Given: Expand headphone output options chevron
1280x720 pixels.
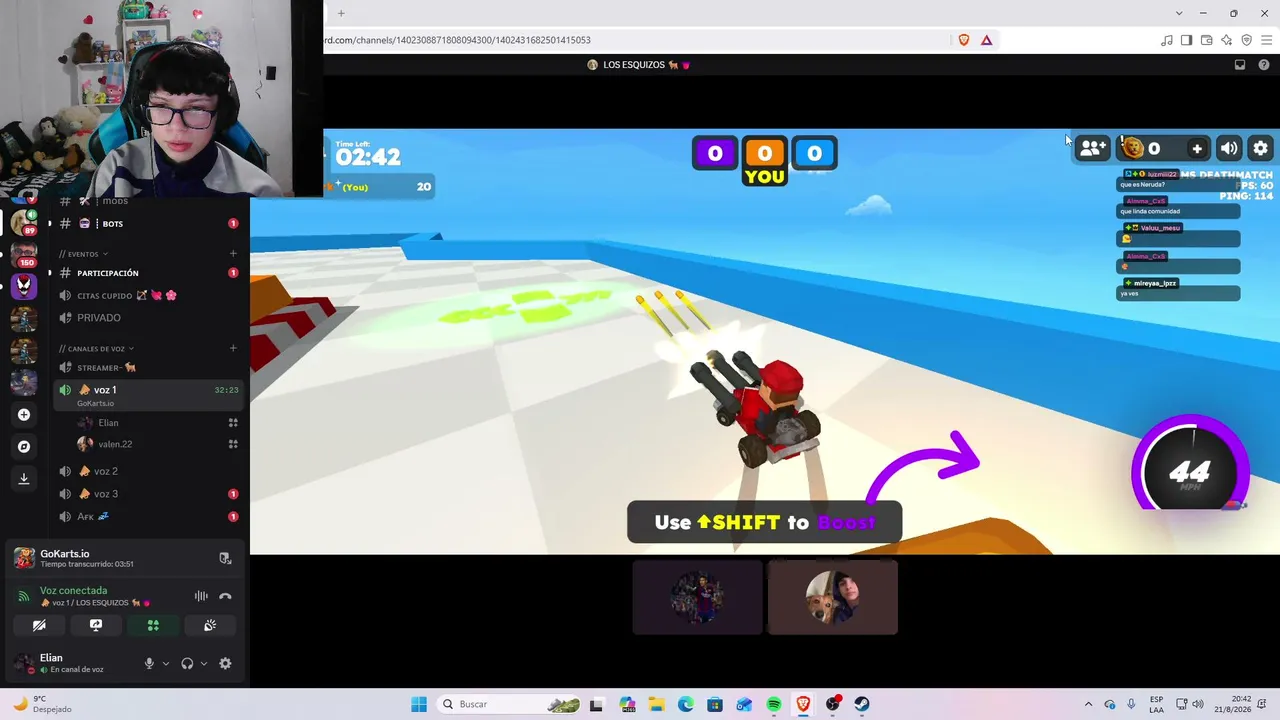Looking at the screenshot, I should tap(204, 663).
